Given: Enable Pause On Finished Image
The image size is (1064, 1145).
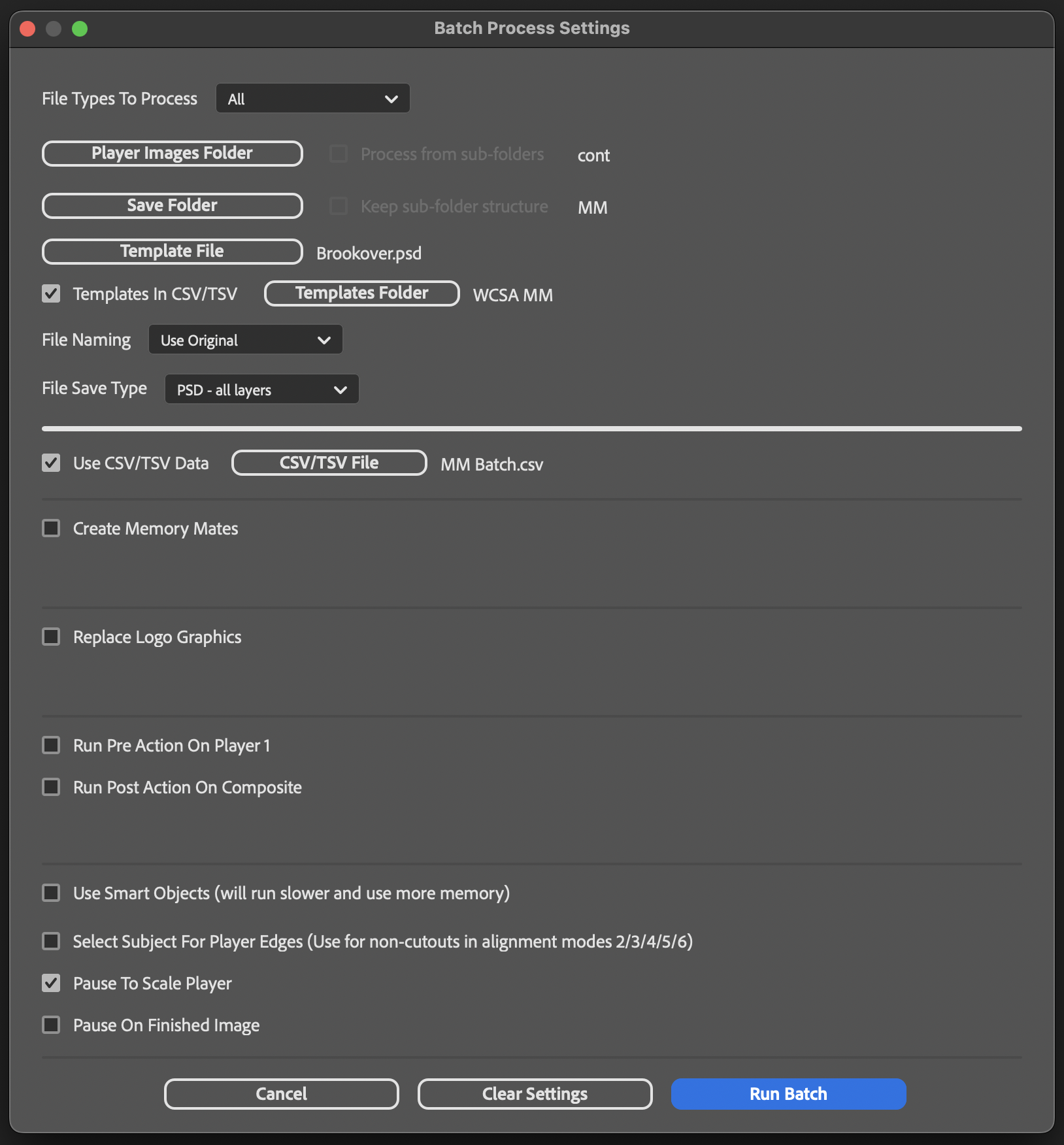Looking at the screenshot, I should [x=51, y=1025].
